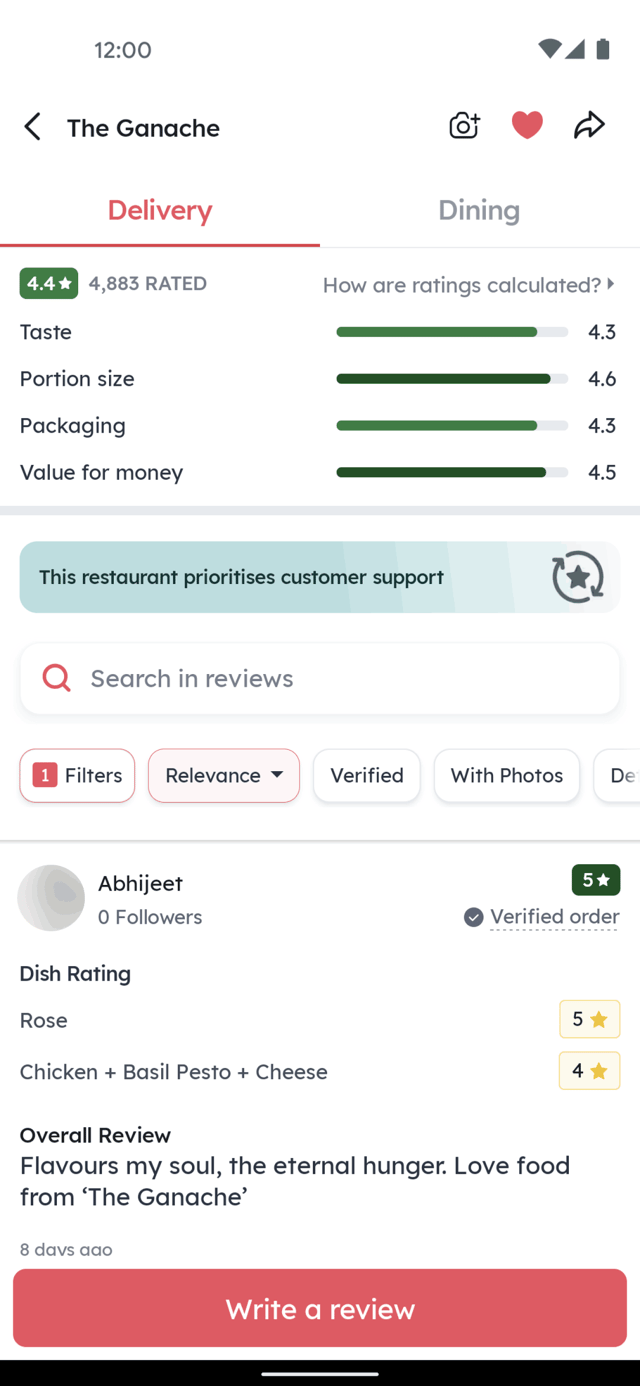Open Abhijeet's profile avatar
The image size is (640, 1386).
(51, 898)
